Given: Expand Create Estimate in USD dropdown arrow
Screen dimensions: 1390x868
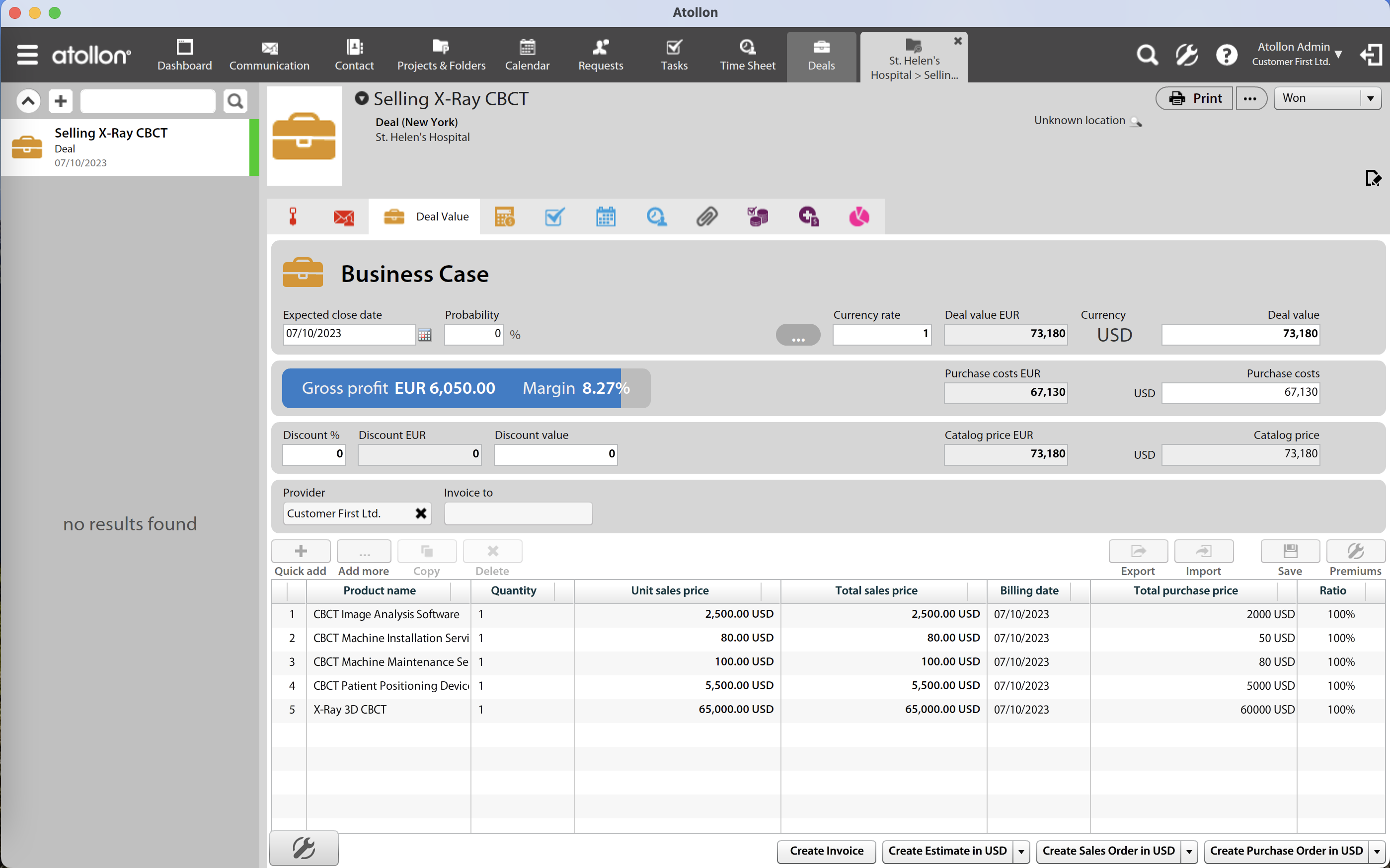Looking at the screenshot, I should 1021,851.
